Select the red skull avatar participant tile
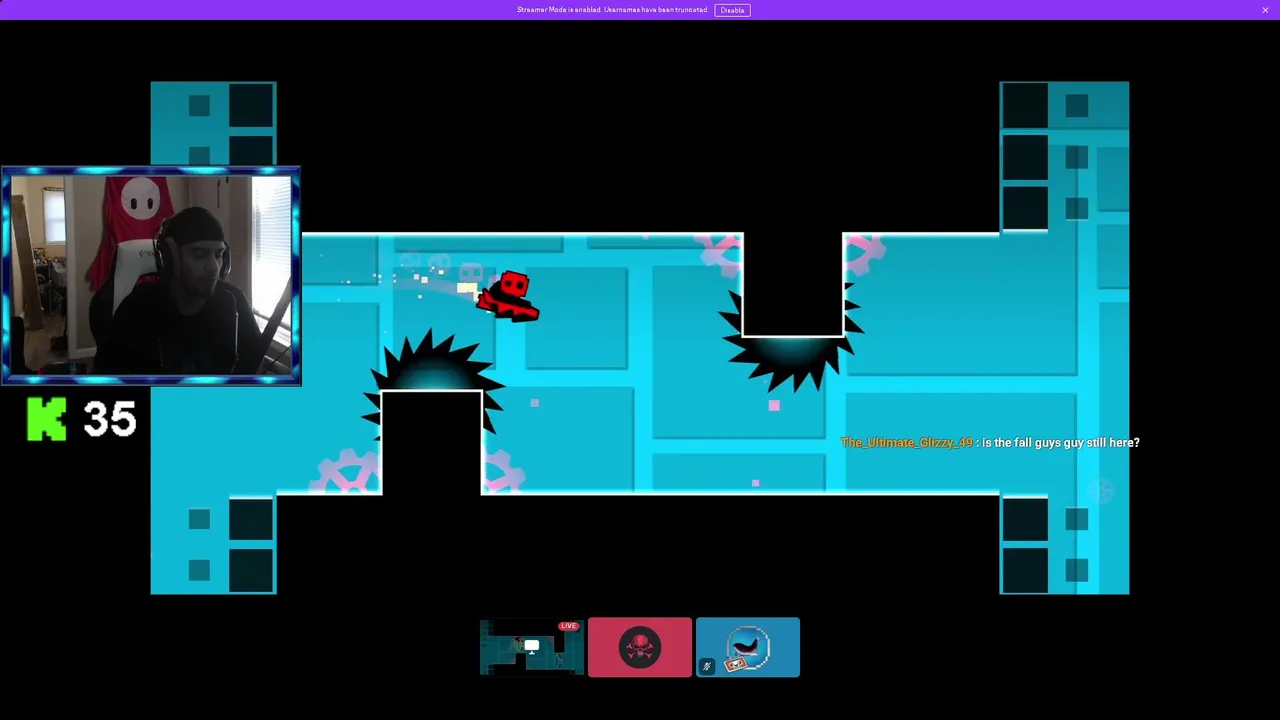1280x720 pixels. (640, 647)
